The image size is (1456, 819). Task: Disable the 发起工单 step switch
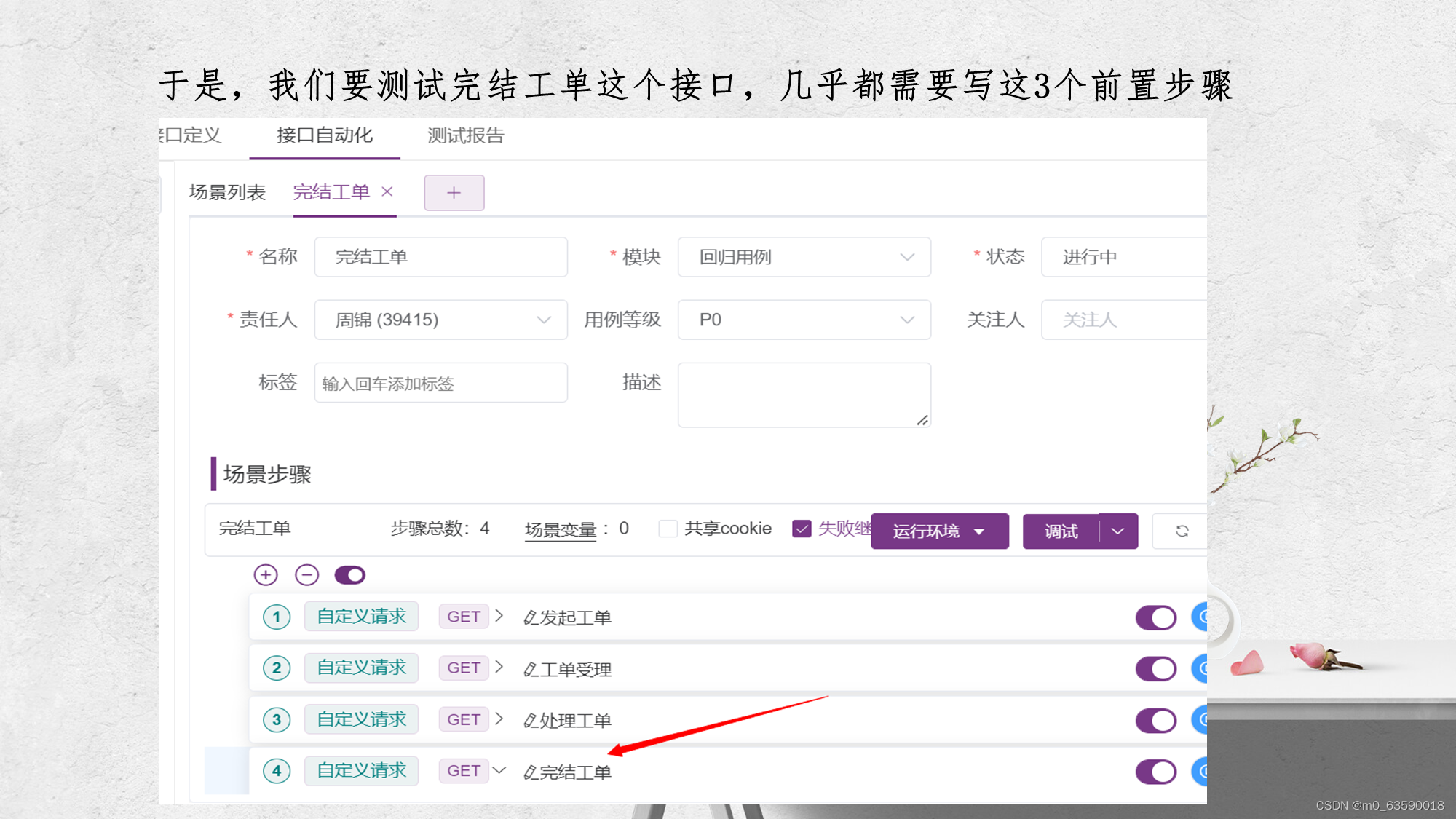point(1156,617)
